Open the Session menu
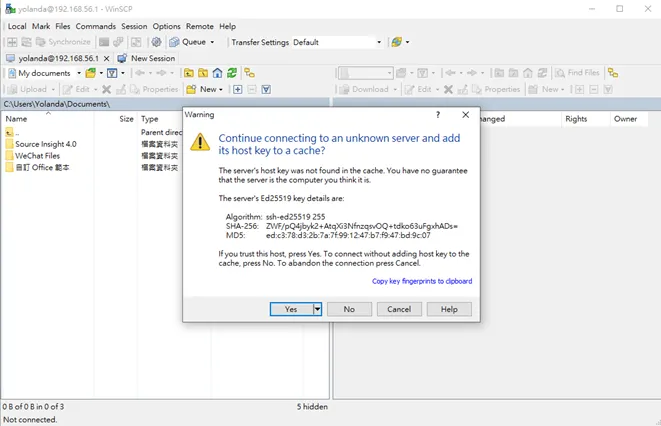Viewport: 661px width, 426px height. pos(134,26)
